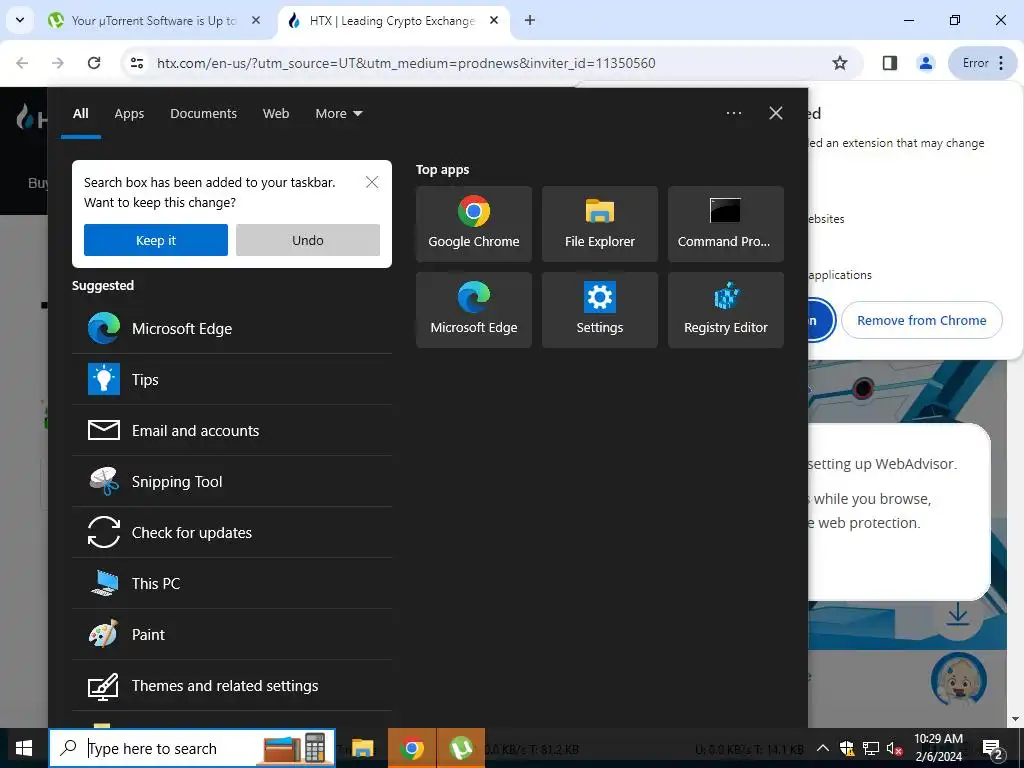Click the Keep it button
The height and width of the screenshot is (768, 1024).
(155, 240)
